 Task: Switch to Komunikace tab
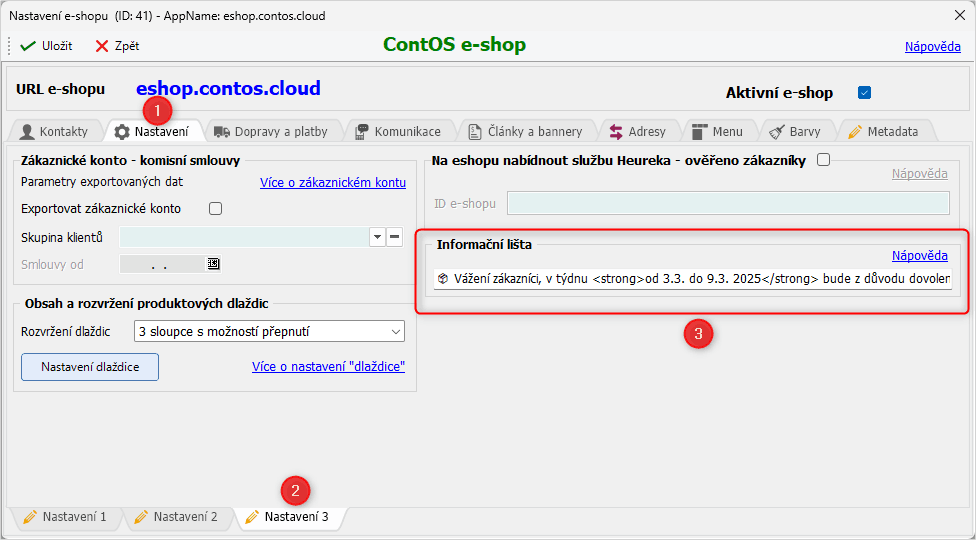(398, 131)
